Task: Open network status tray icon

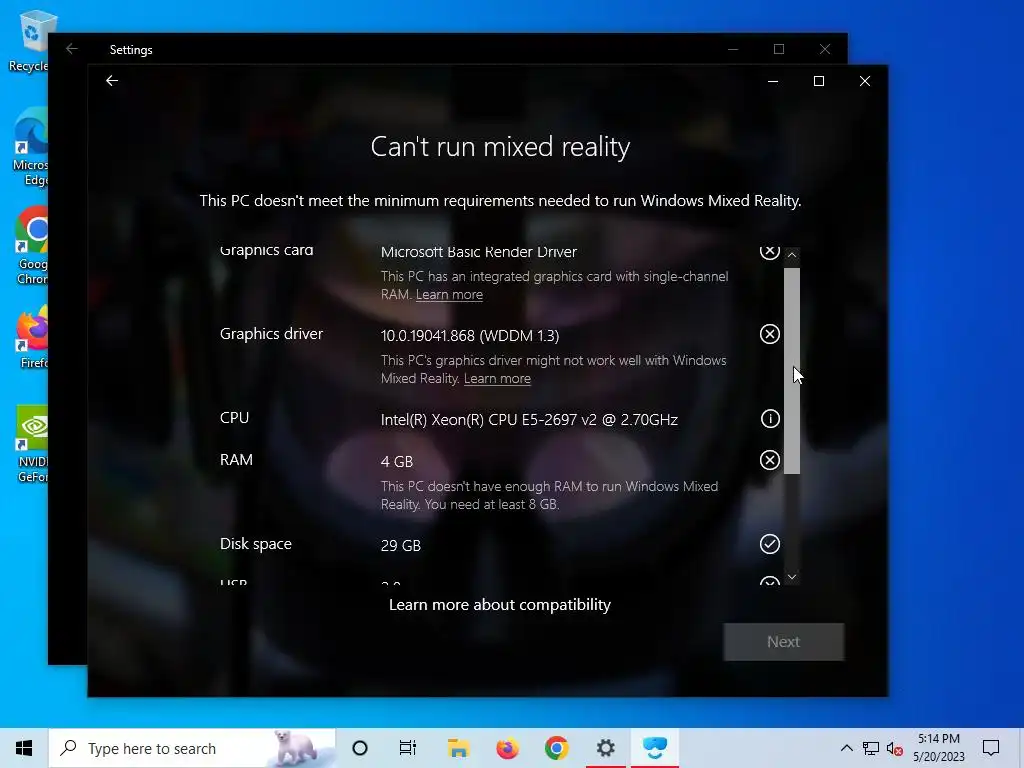Action: (871, 748)
